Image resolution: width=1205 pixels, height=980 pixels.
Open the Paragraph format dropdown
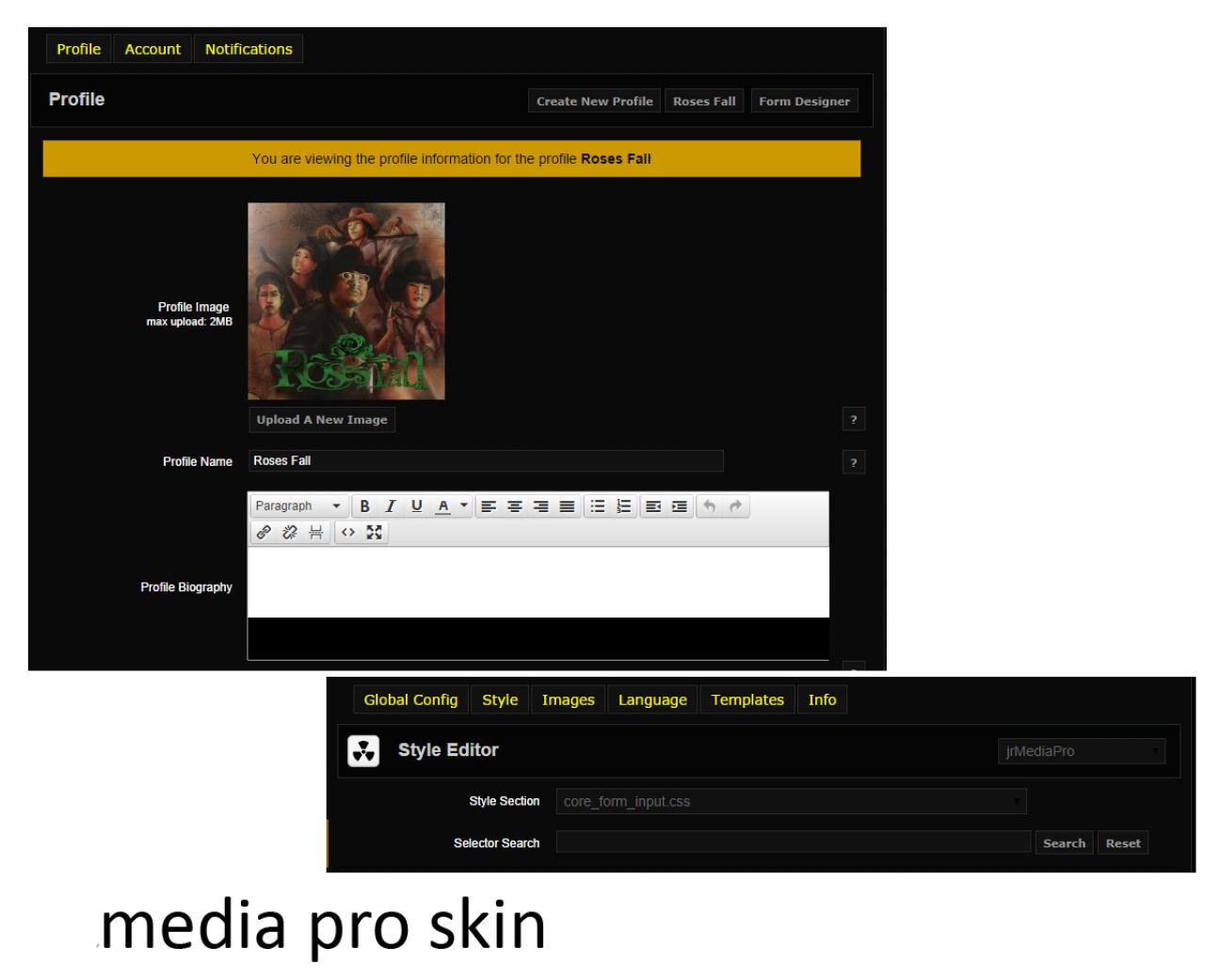(299, 506)
